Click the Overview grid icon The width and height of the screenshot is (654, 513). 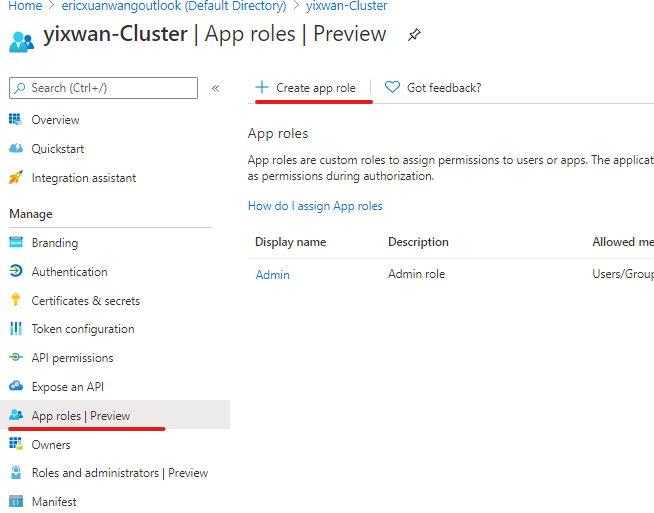15,120
